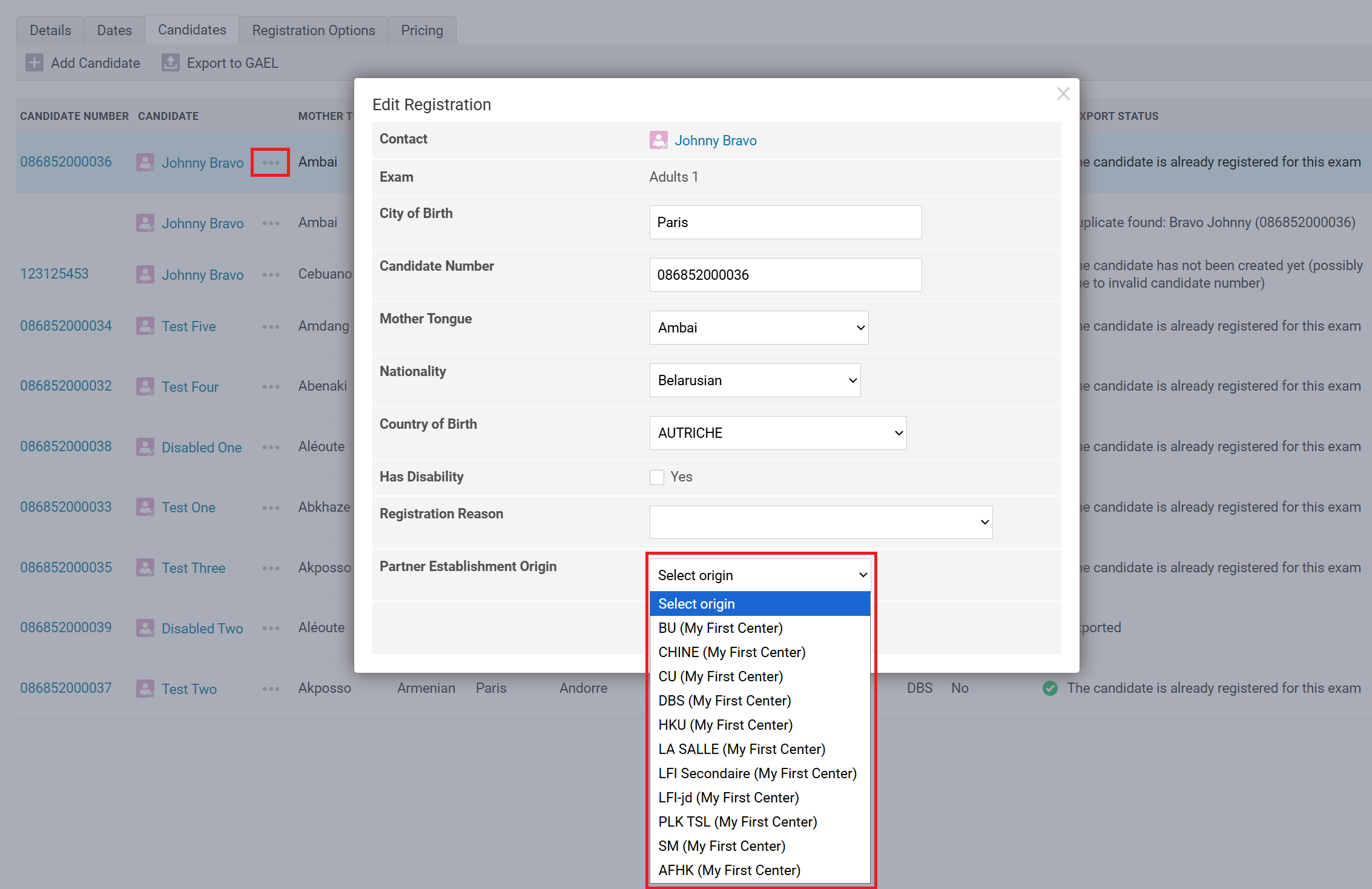
Task: Open the Pricing tab
Action: coord(422,30)
